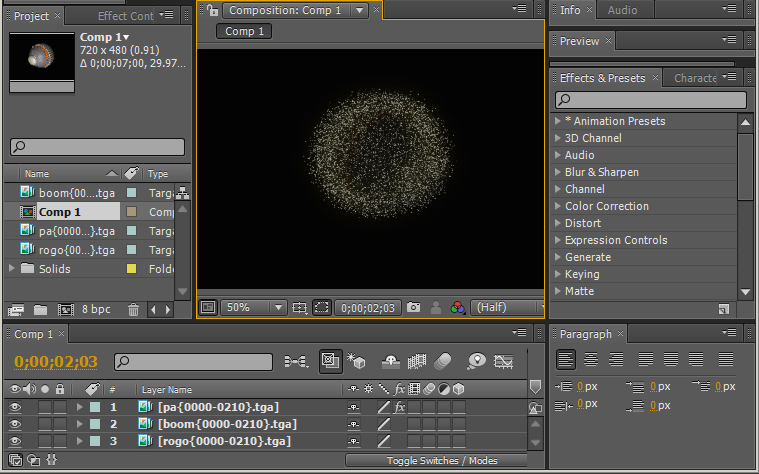
Task: Toggle the mask and shape path visibility icon
Action: tap(321, 307)
